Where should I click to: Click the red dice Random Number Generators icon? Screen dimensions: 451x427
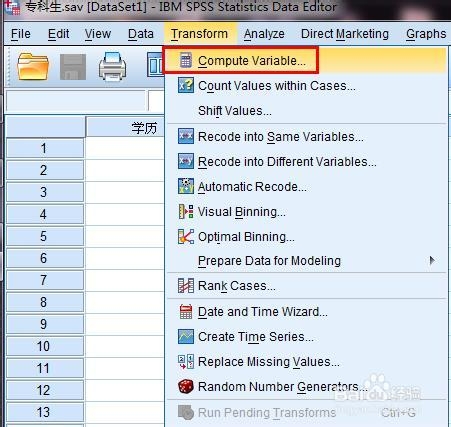point(185,387)
